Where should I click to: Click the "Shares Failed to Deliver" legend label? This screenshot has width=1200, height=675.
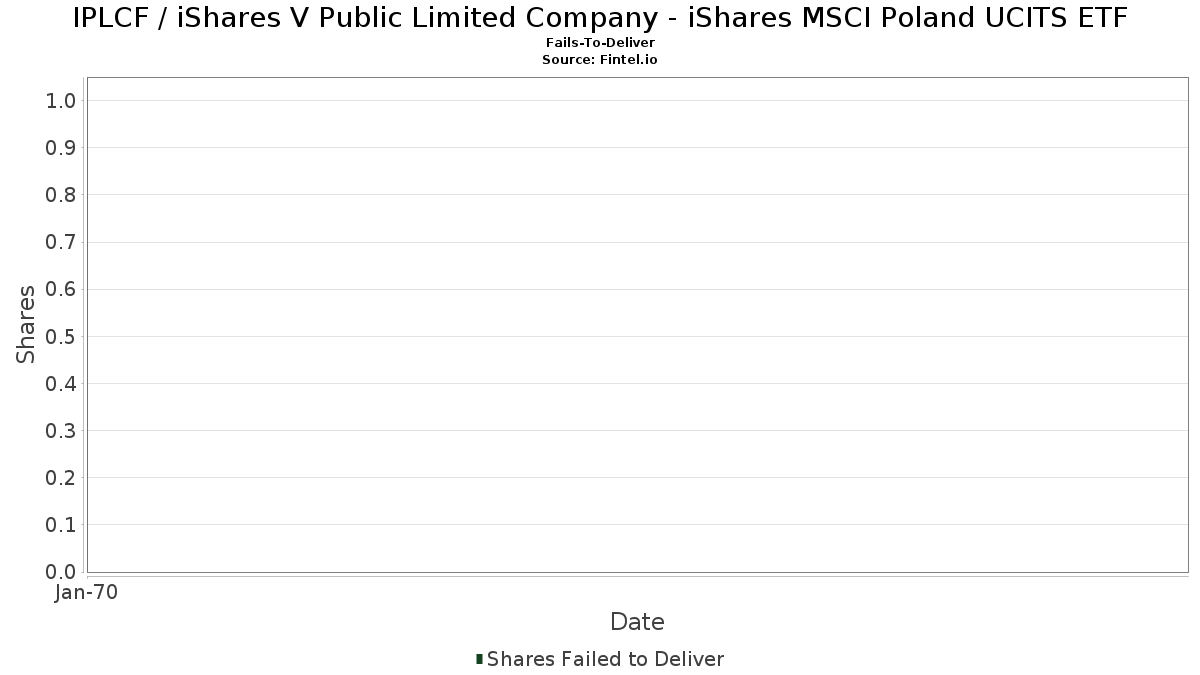click(x=605, y=659)
